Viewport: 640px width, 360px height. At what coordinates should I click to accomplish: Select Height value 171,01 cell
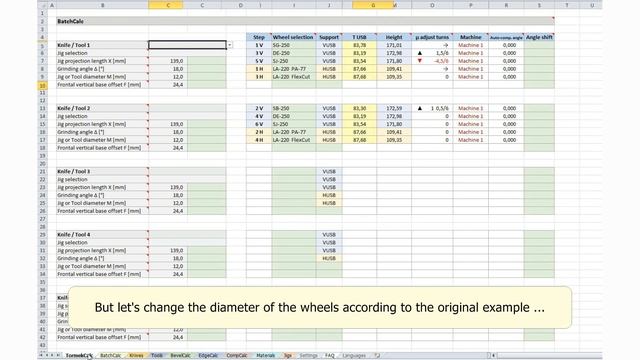[x=394, y=45]
